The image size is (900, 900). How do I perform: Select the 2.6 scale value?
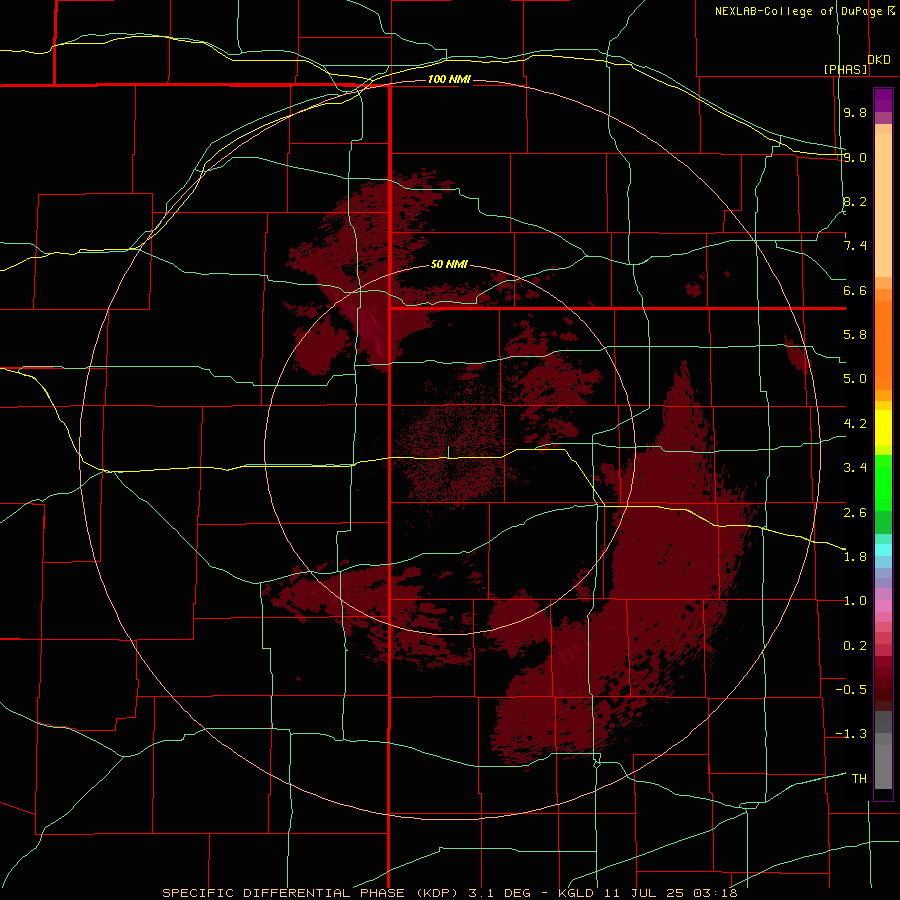point(855,512)
